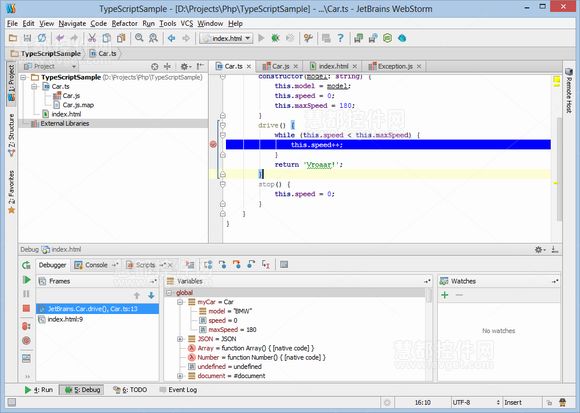
Task: Click Step Over icon in debugger toolbar
Action: (208, 265)
